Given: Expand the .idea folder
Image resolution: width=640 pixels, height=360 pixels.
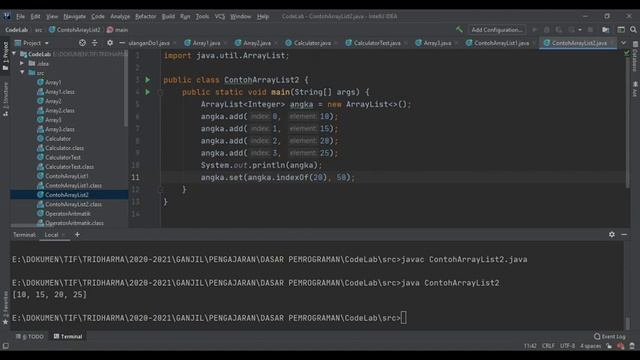Looking at the screenshot, I should pyautogui.click(x=22, y=63).
